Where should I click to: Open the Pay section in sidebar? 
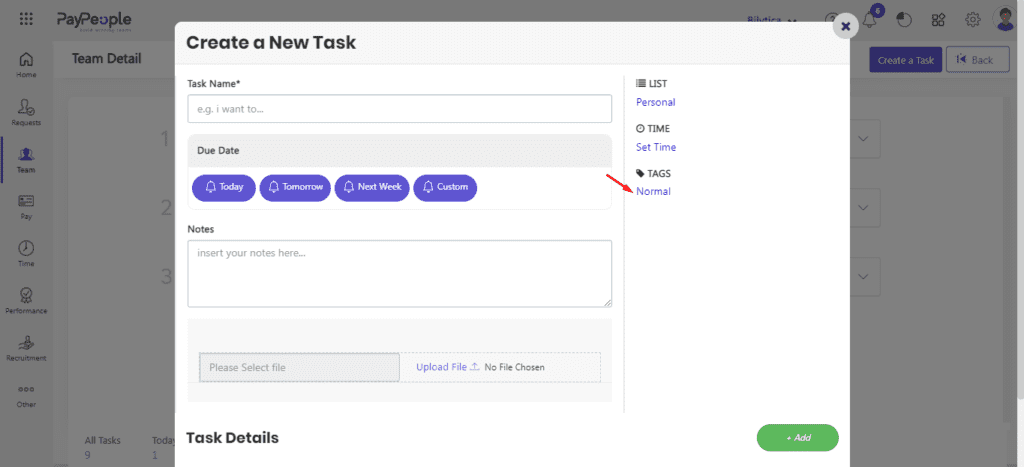pyautogui.click(x=26, y=207)
